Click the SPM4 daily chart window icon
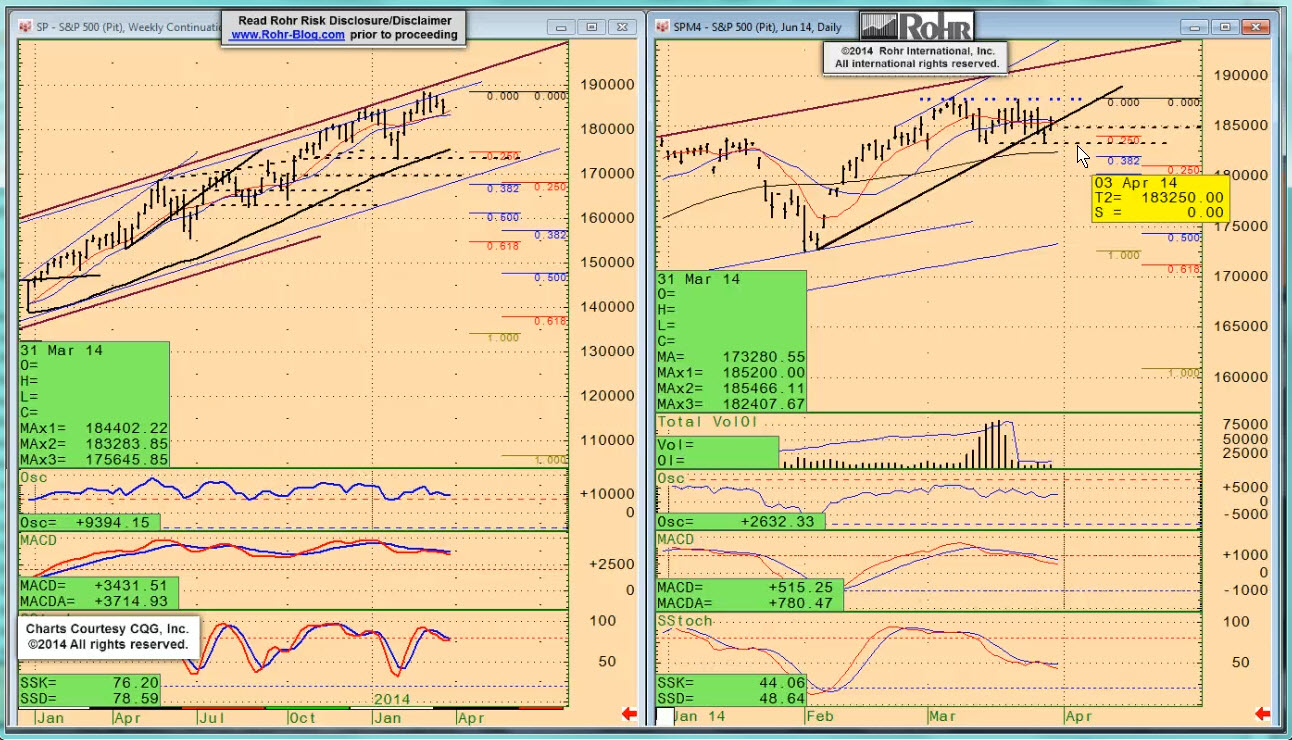 click(x=663, y=27)
